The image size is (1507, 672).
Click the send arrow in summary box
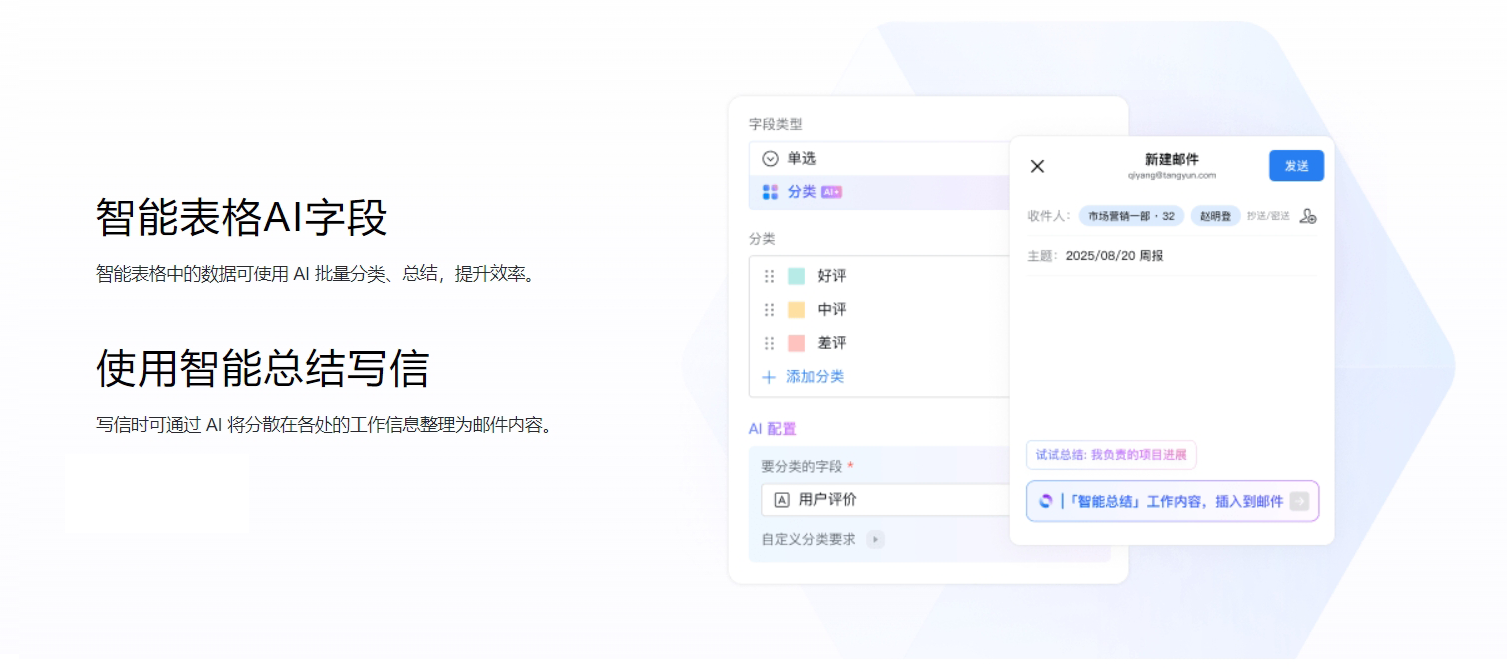(1299, 501)
